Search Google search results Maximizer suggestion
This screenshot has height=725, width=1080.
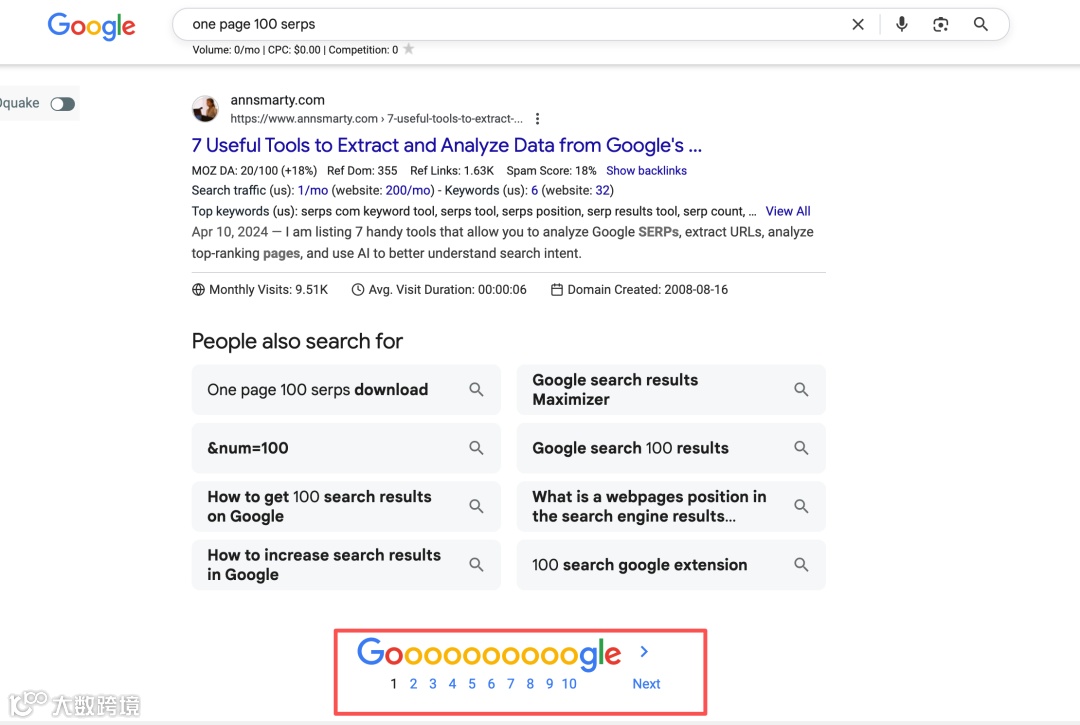tap(671, 390)
